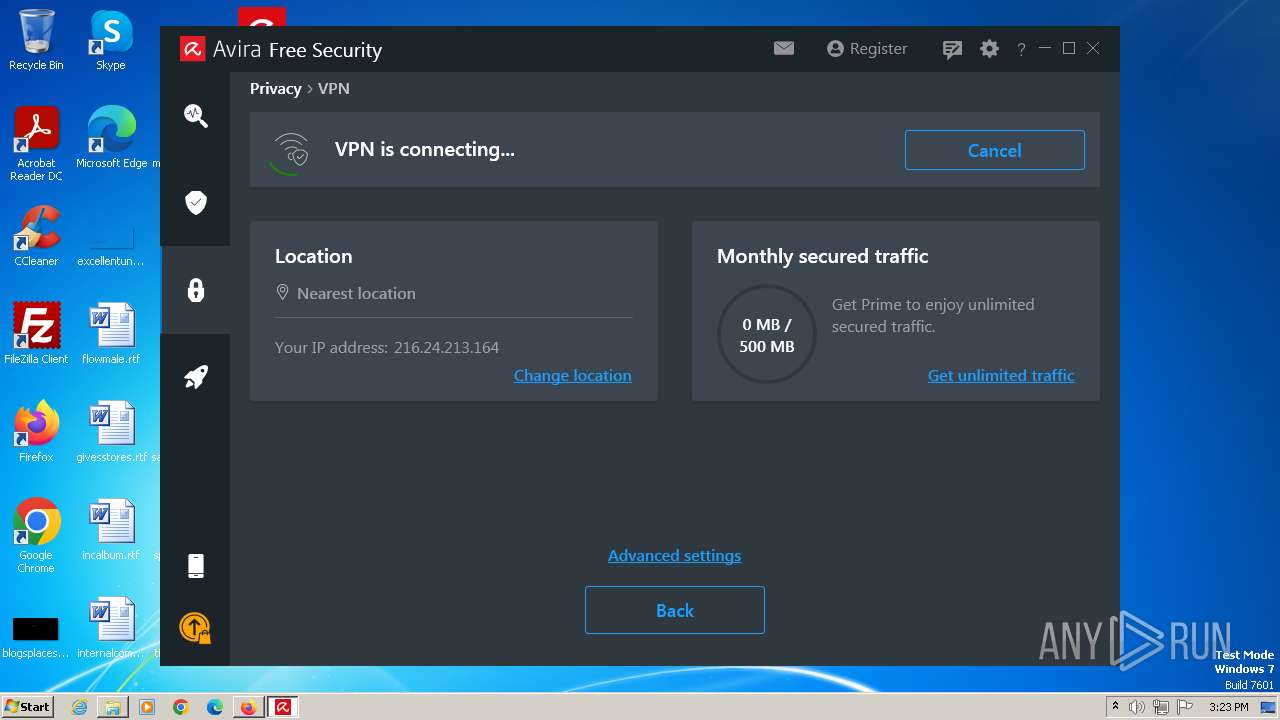
Task: Click the 3:23 PM system clock
Action: coord(1228,707)
